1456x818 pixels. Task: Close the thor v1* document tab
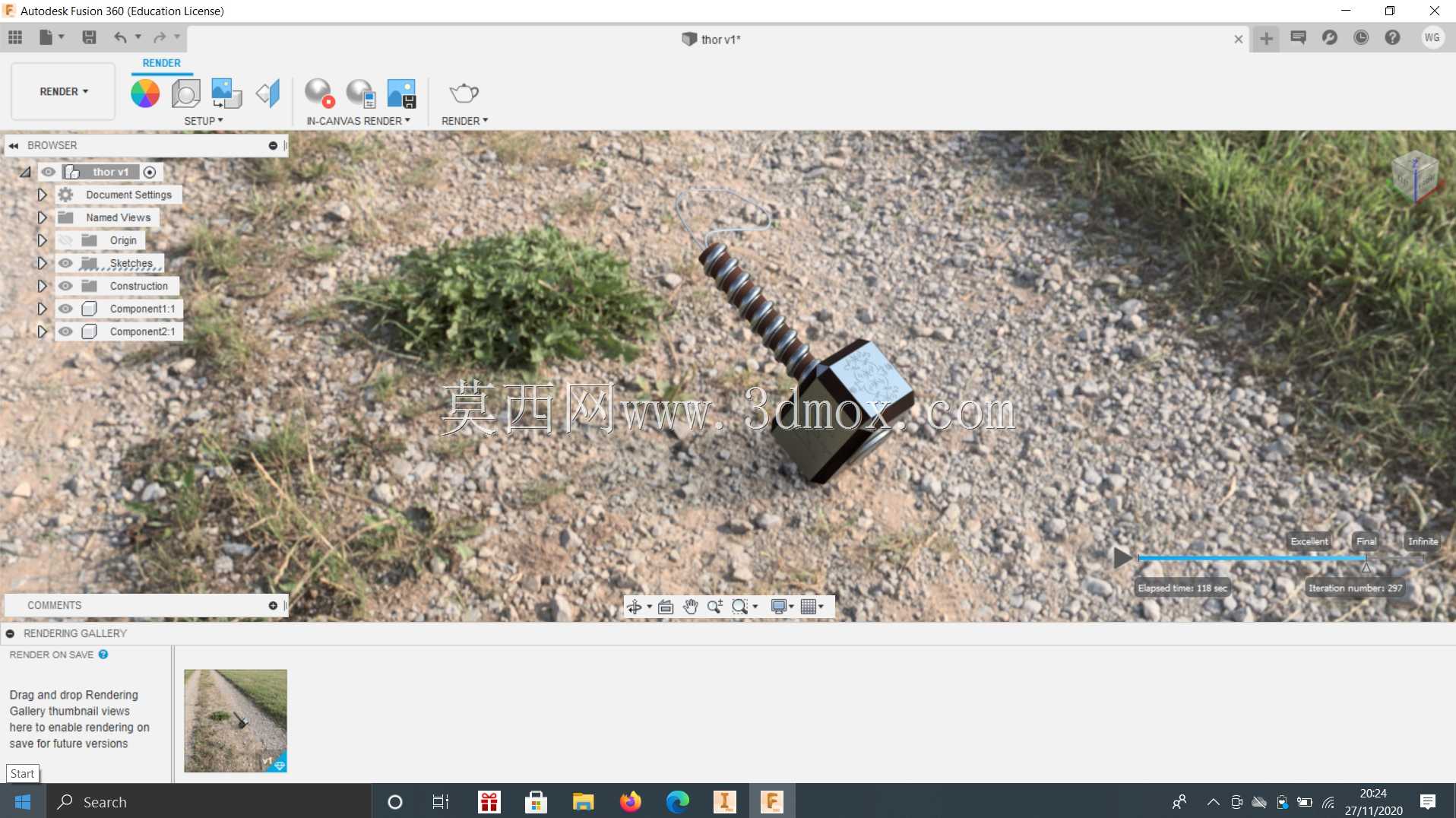click(1239, 39)
